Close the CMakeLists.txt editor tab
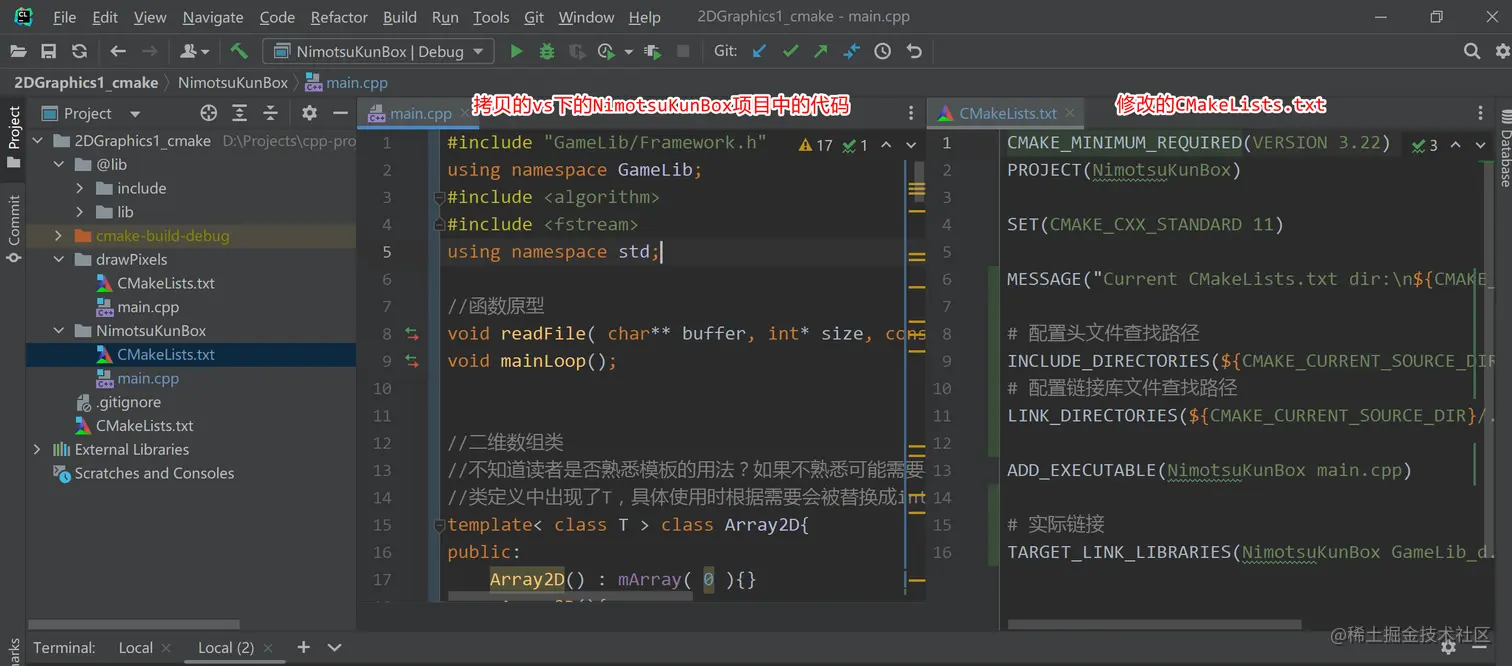Screen dimensions: 1512x666 coord(1069,114)
